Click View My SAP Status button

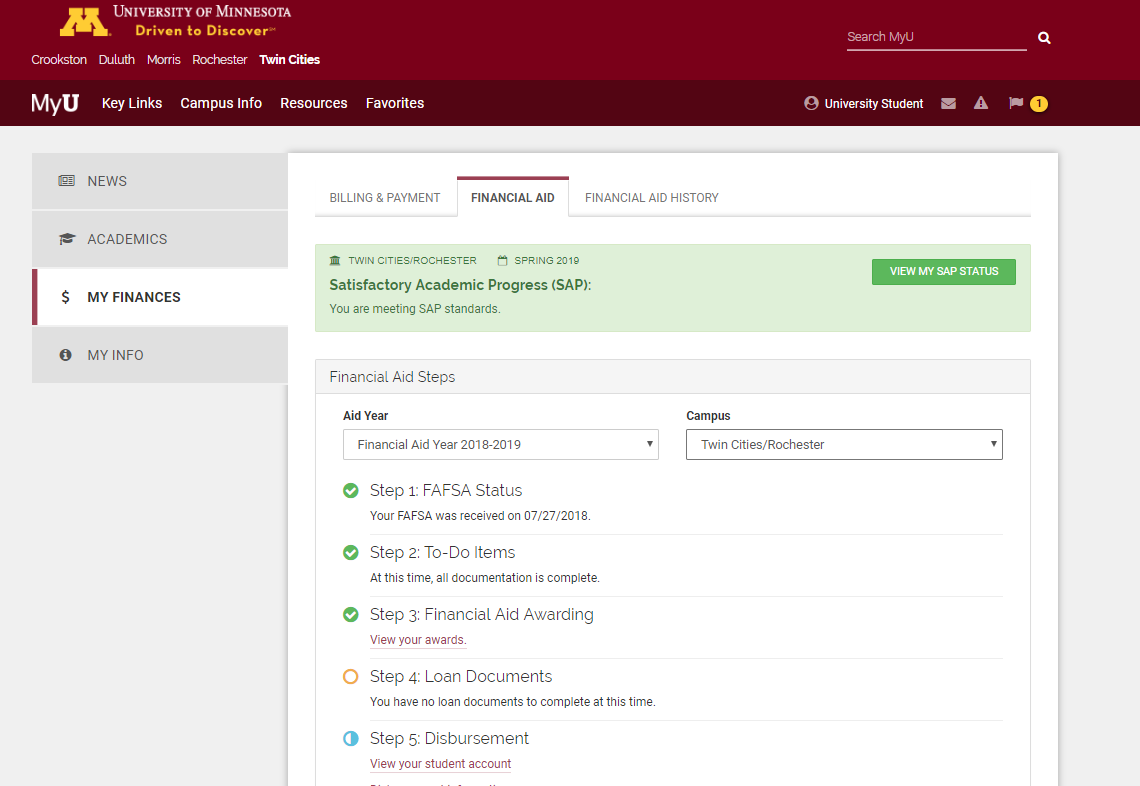click(x=944, y=271)
